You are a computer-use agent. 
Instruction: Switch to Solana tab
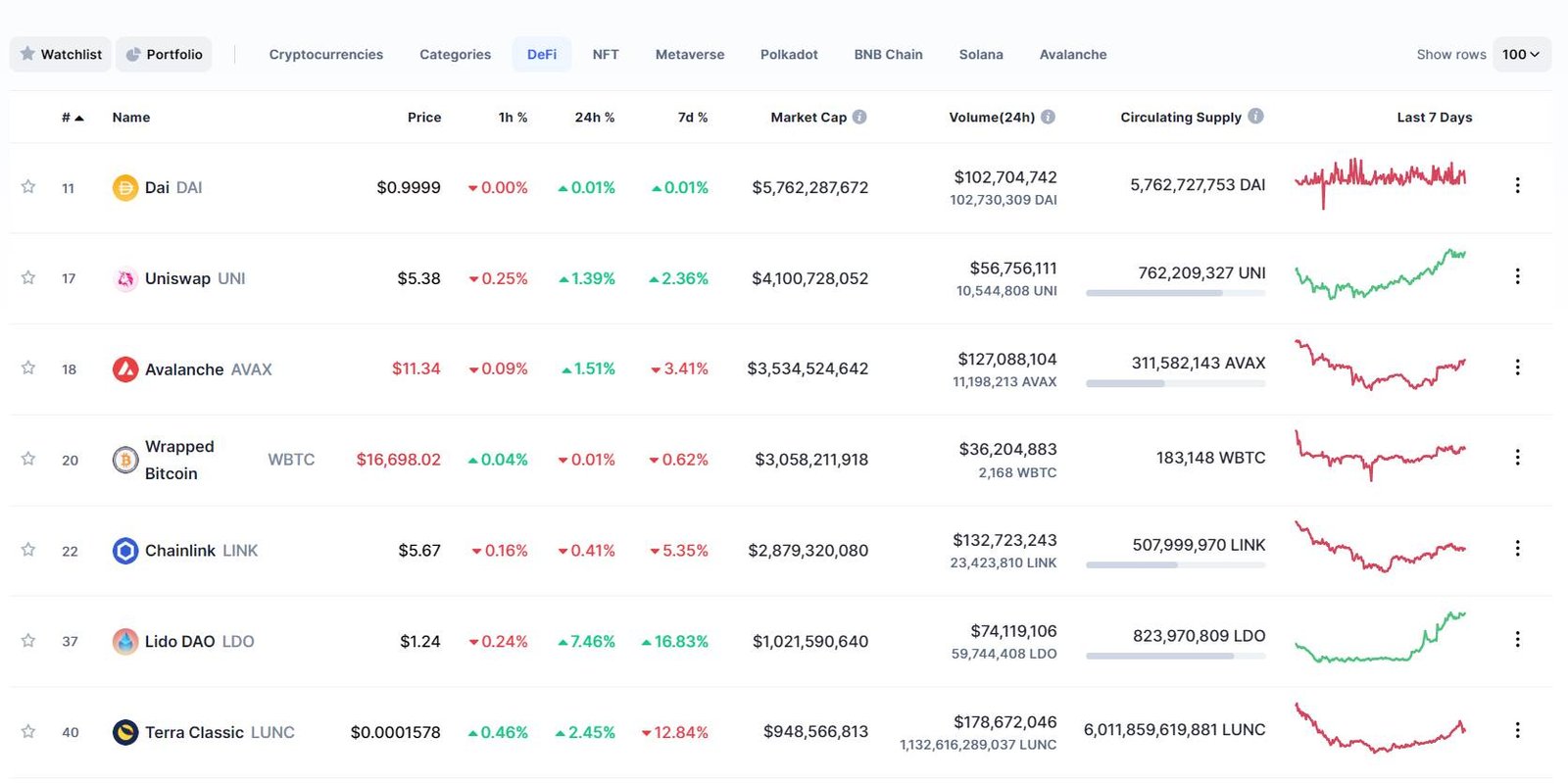click(981, 55)
